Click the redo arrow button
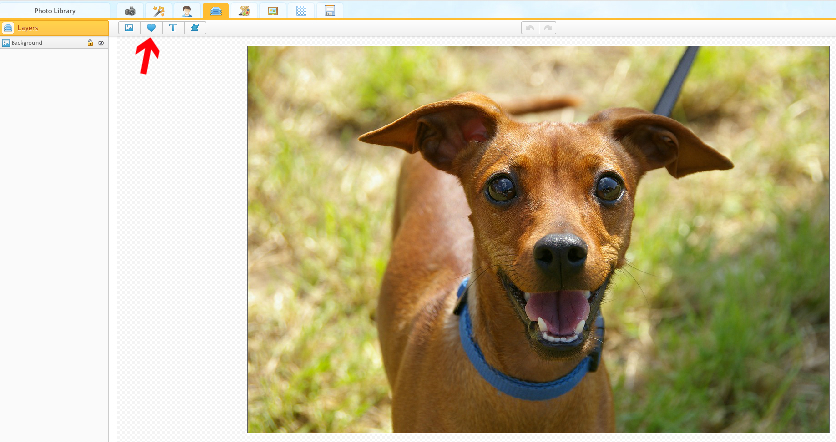Image resolution: width=836 pixels, height=442 pixels. coord(547,28)
